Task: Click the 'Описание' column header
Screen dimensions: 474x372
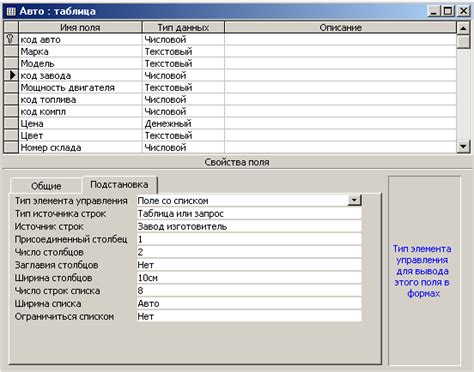Action: click(x=340, y=27)
